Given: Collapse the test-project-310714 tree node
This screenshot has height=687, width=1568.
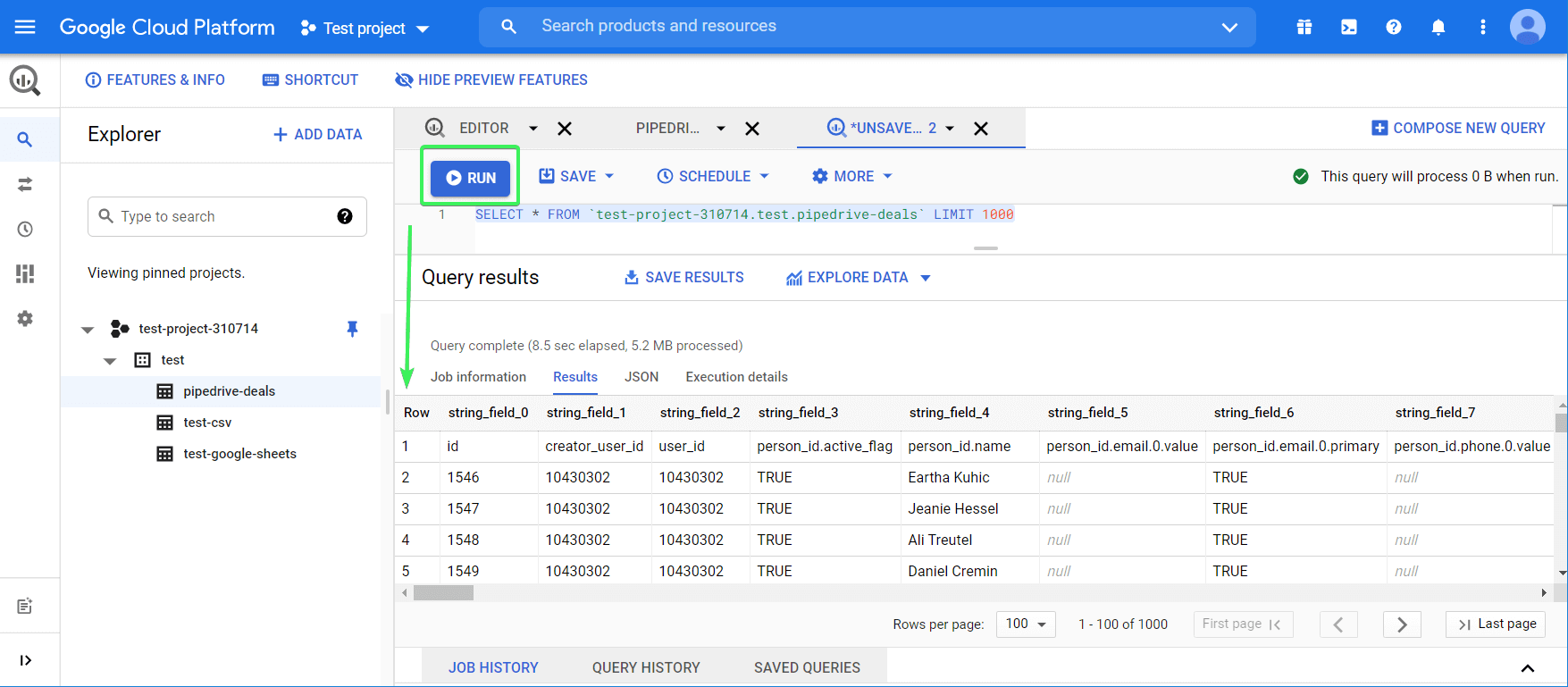Looking at the screenshot, I should tap(88, 330).
